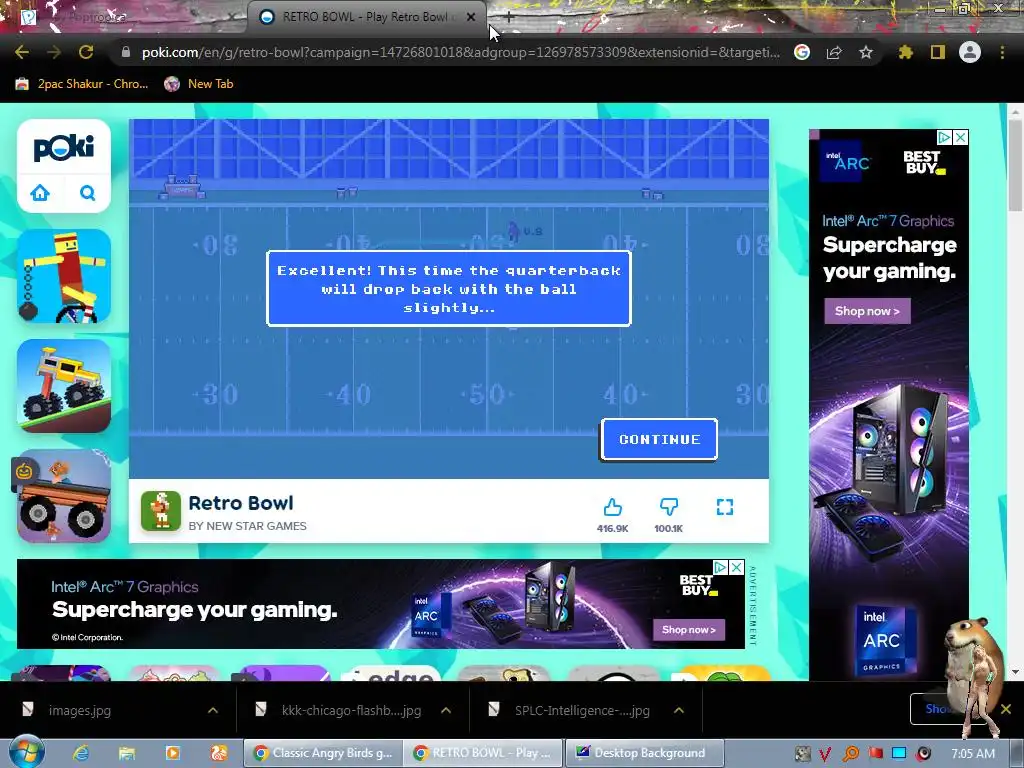This screenshot has width=1024, height=768.
Task: Switch to Classic Angry Birds taskbar window
Action: (323, 753)
